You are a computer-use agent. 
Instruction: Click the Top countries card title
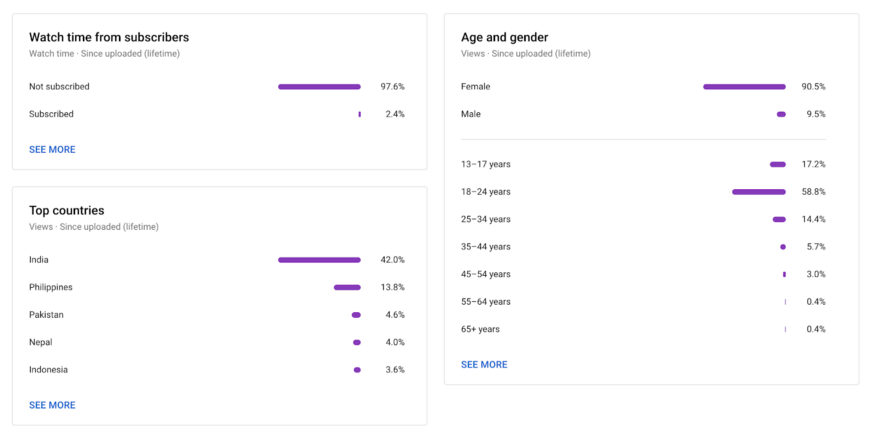[66, 211]
